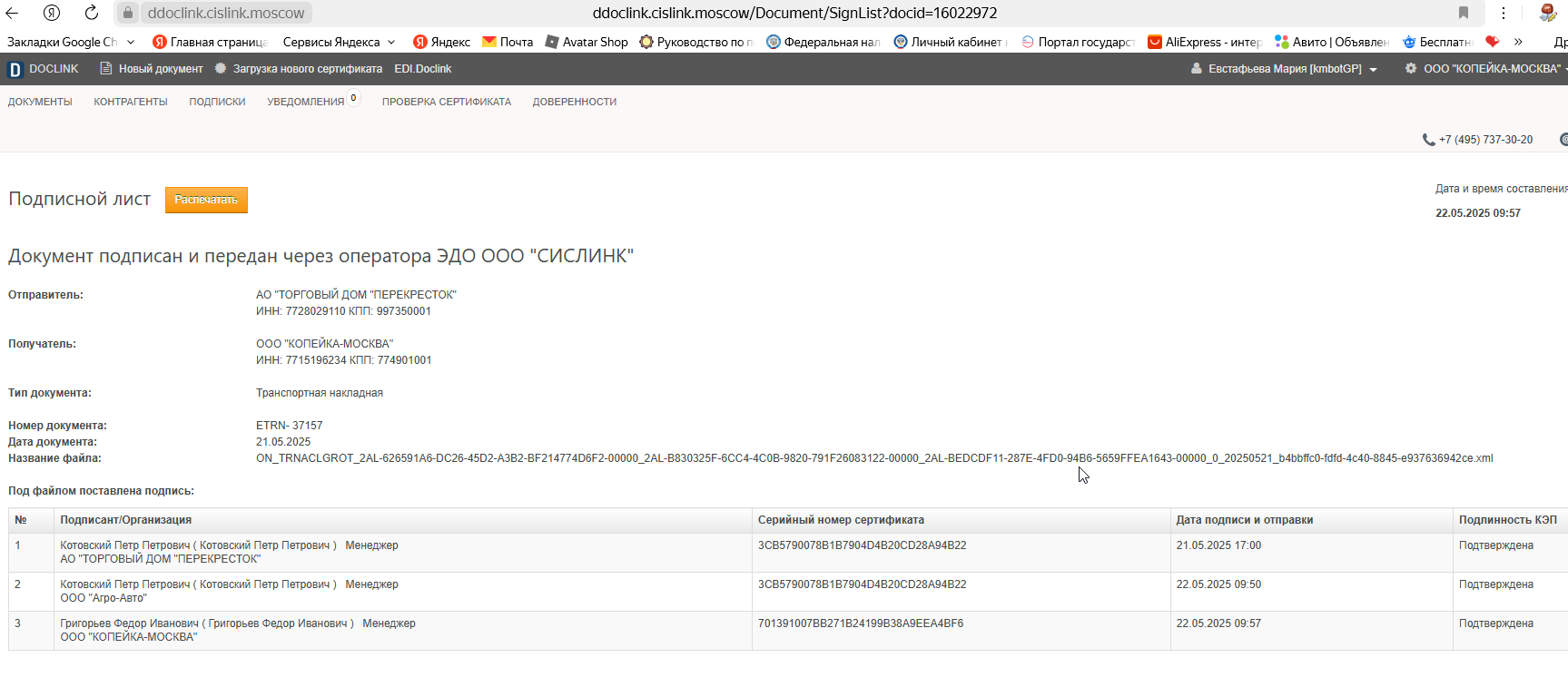Click certificate serial 701391007BB271B24199B38A9EEA4BF6
This screenshot has width=1568, height=697.
click(x=861, y=623)
